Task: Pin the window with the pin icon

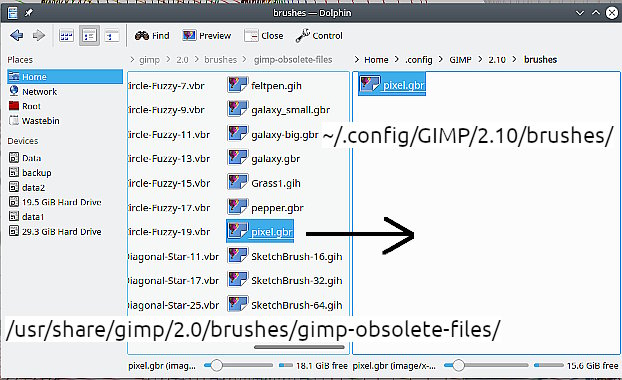Action: click(x=29, y=13)
